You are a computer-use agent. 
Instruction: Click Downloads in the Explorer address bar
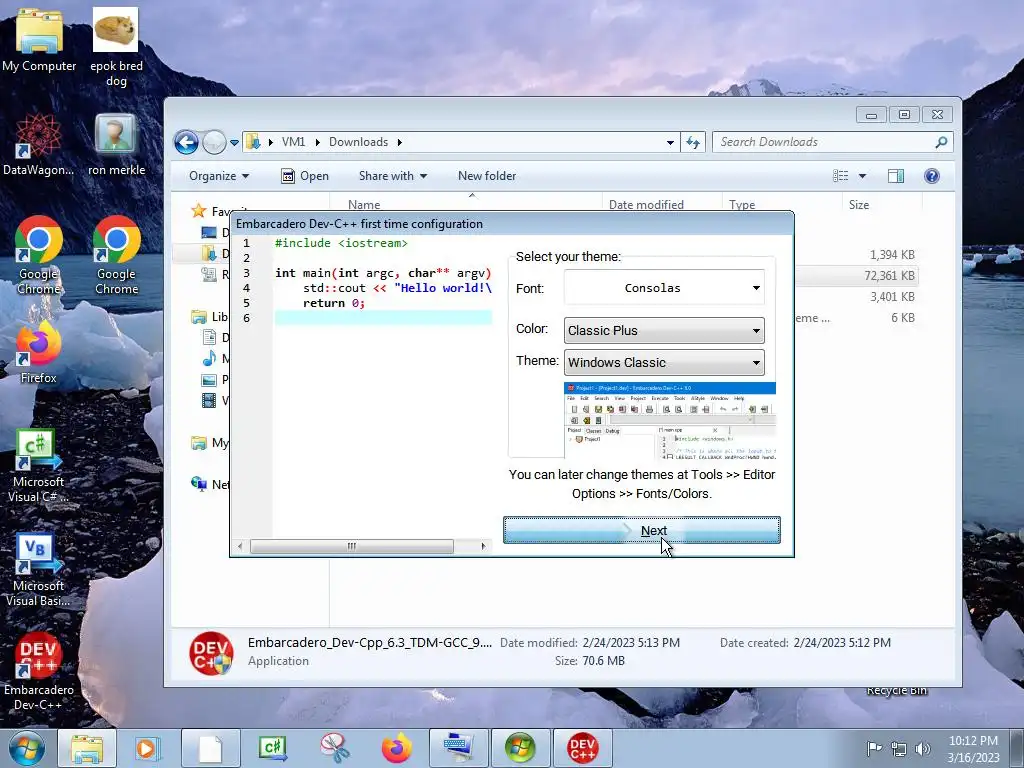click(359, 142)
